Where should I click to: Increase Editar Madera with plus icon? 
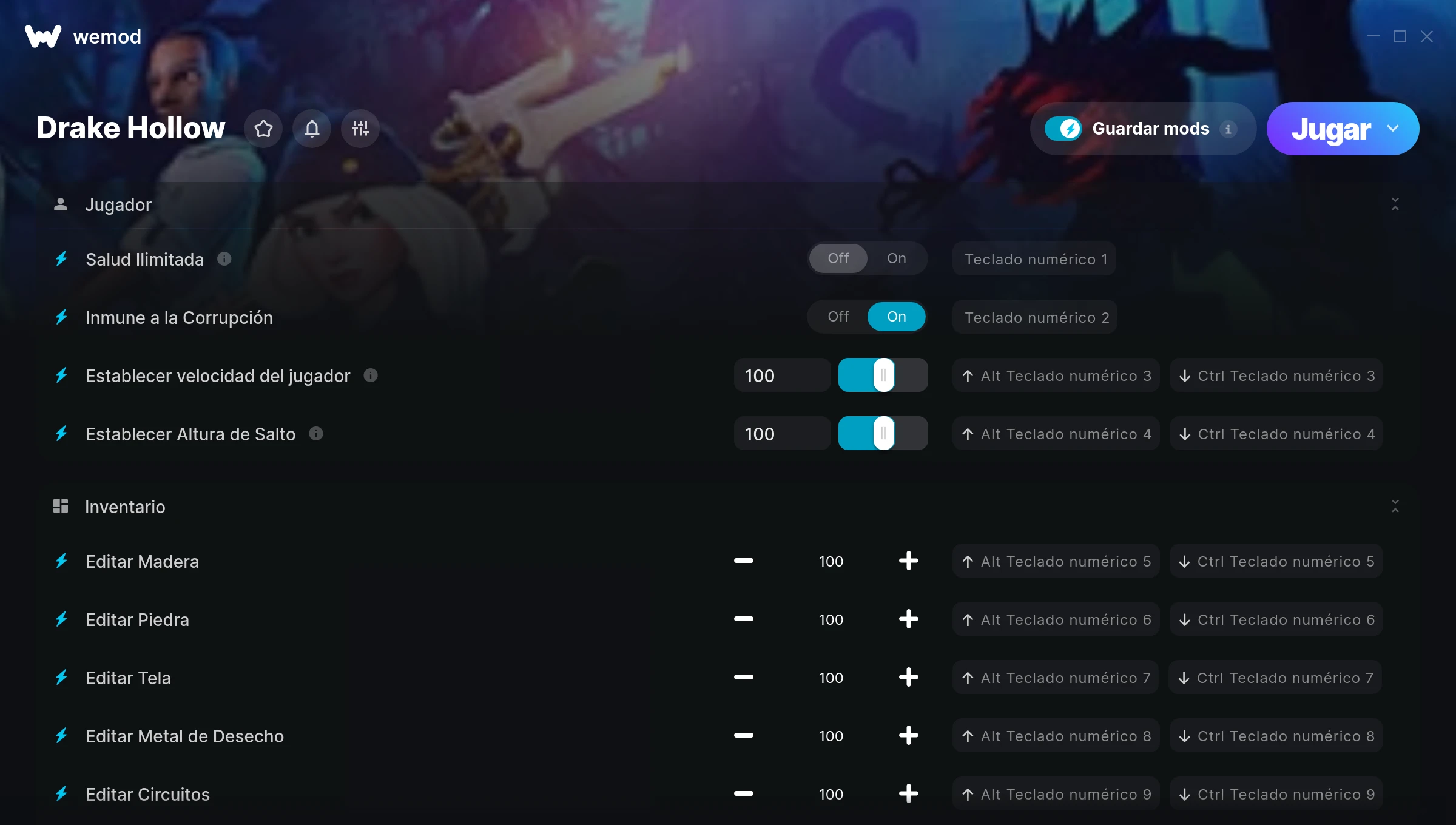pyautogui.click(x=908, y=561)
